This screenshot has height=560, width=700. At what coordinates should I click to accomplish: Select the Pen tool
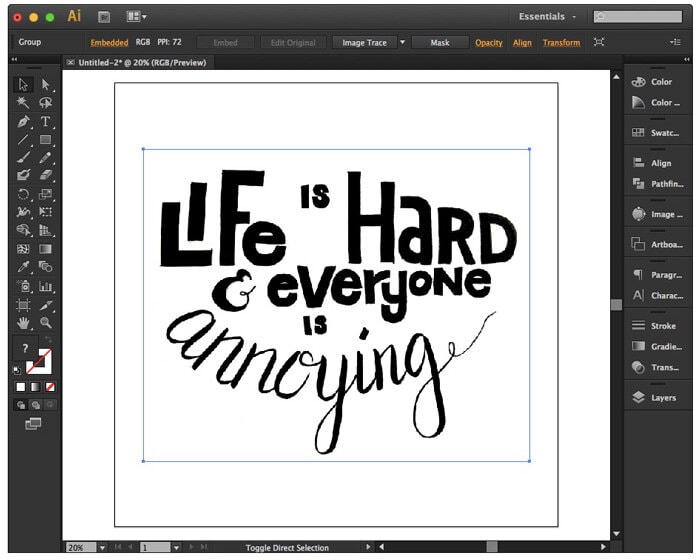(x=23, y=121)
